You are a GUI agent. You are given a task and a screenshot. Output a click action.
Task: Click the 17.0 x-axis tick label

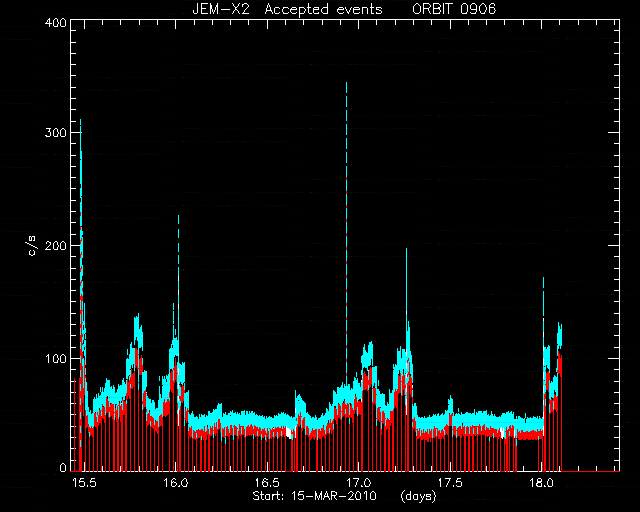[359, 483]
